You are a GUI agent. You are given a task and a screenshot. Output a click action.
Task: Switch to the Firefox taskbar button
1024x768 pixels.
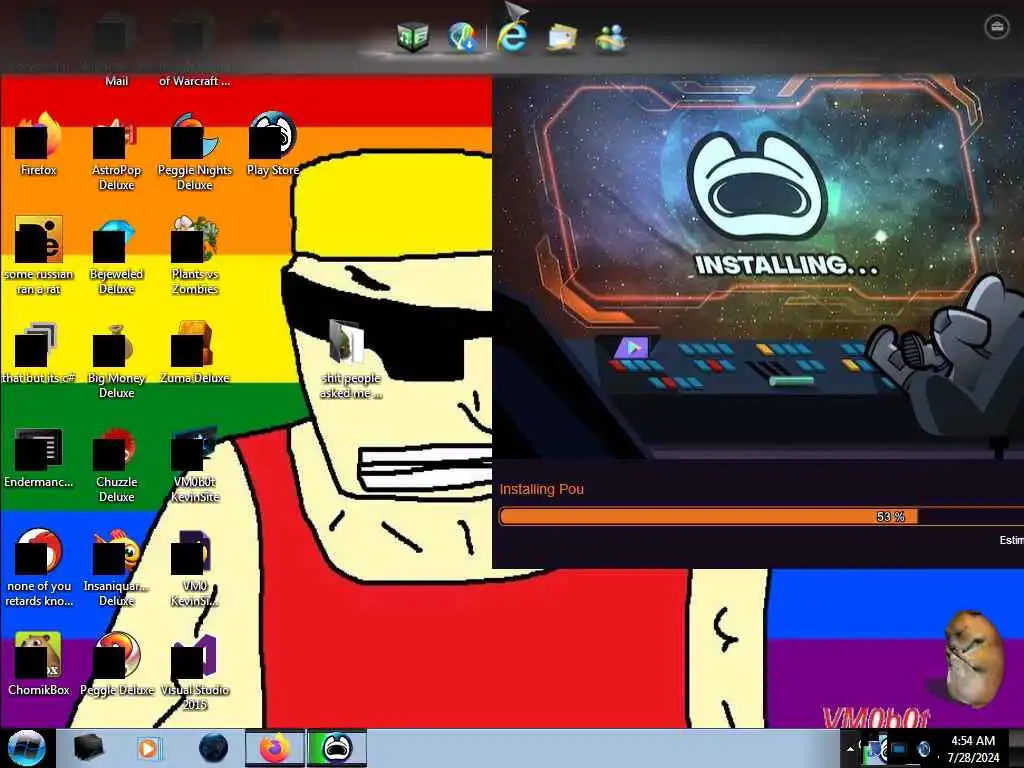pos(274,748)
